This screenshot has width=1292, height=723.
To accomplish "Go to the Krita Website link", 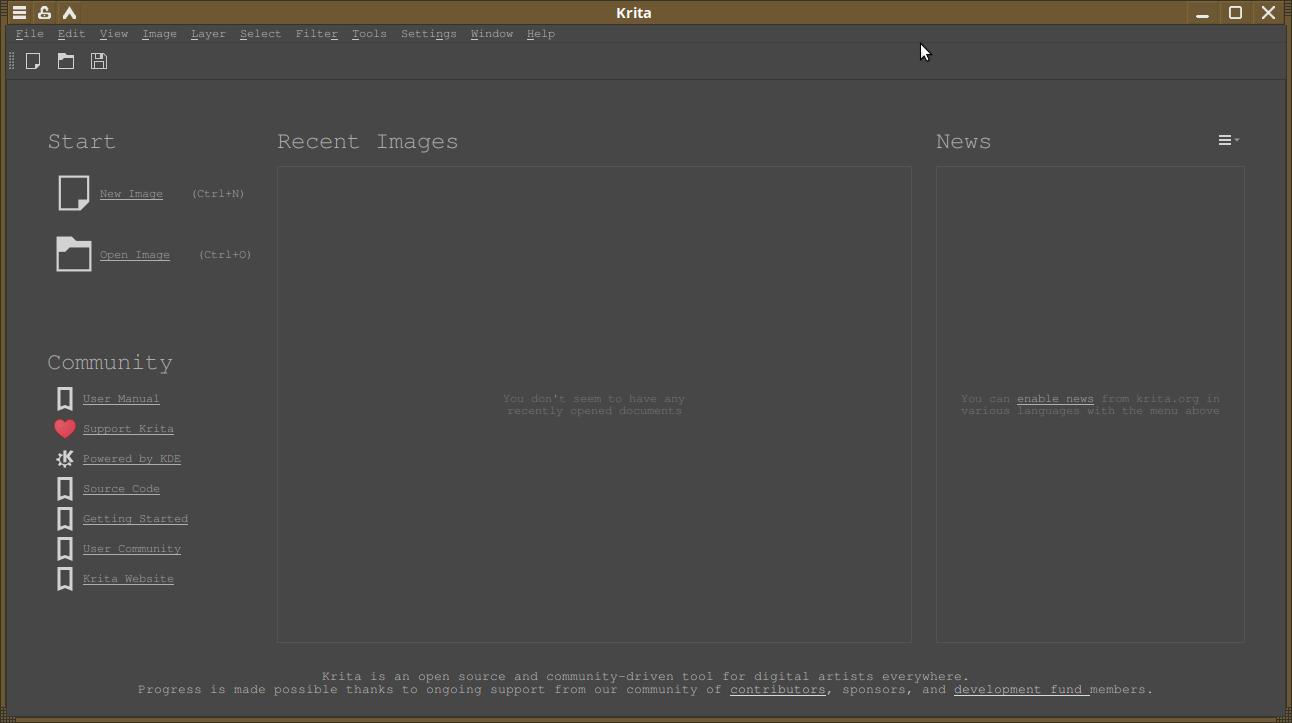I will point(128,579).
